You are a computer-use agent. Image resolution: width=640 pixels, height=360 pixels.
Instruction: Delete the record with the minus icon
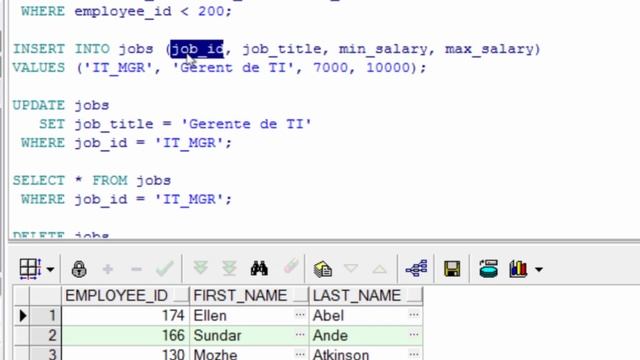point(136,269)
